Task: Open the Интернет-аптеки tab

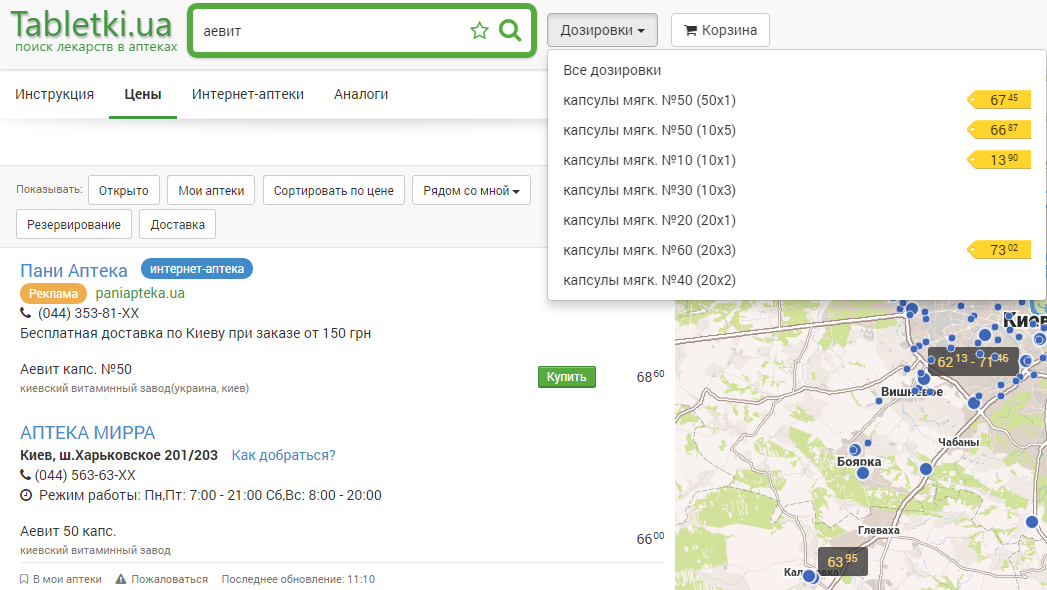Action: point(248,94)
